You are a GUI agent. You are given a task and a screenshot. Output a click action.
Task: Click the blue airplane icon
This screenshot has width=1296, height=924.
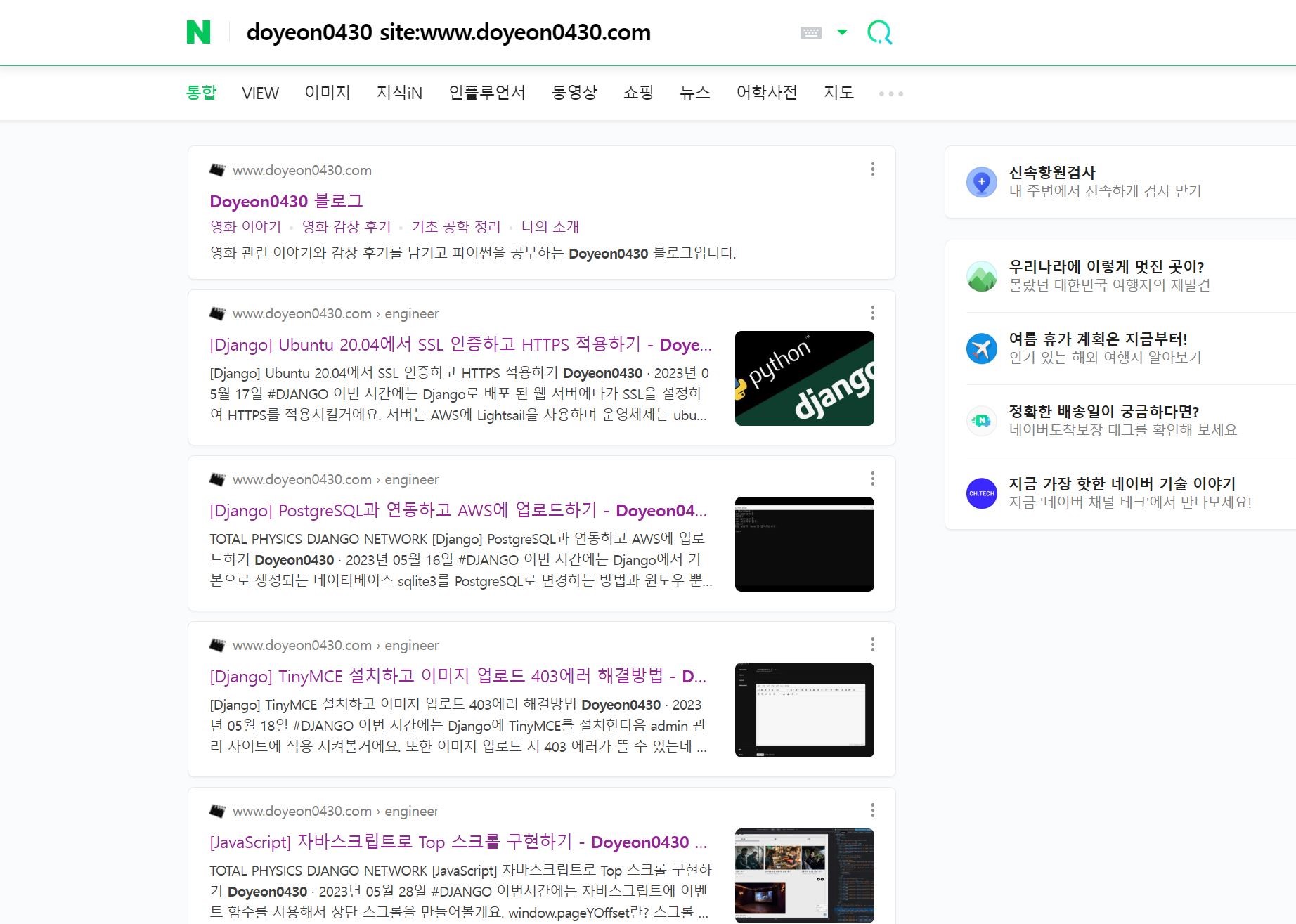click(982, 349)
